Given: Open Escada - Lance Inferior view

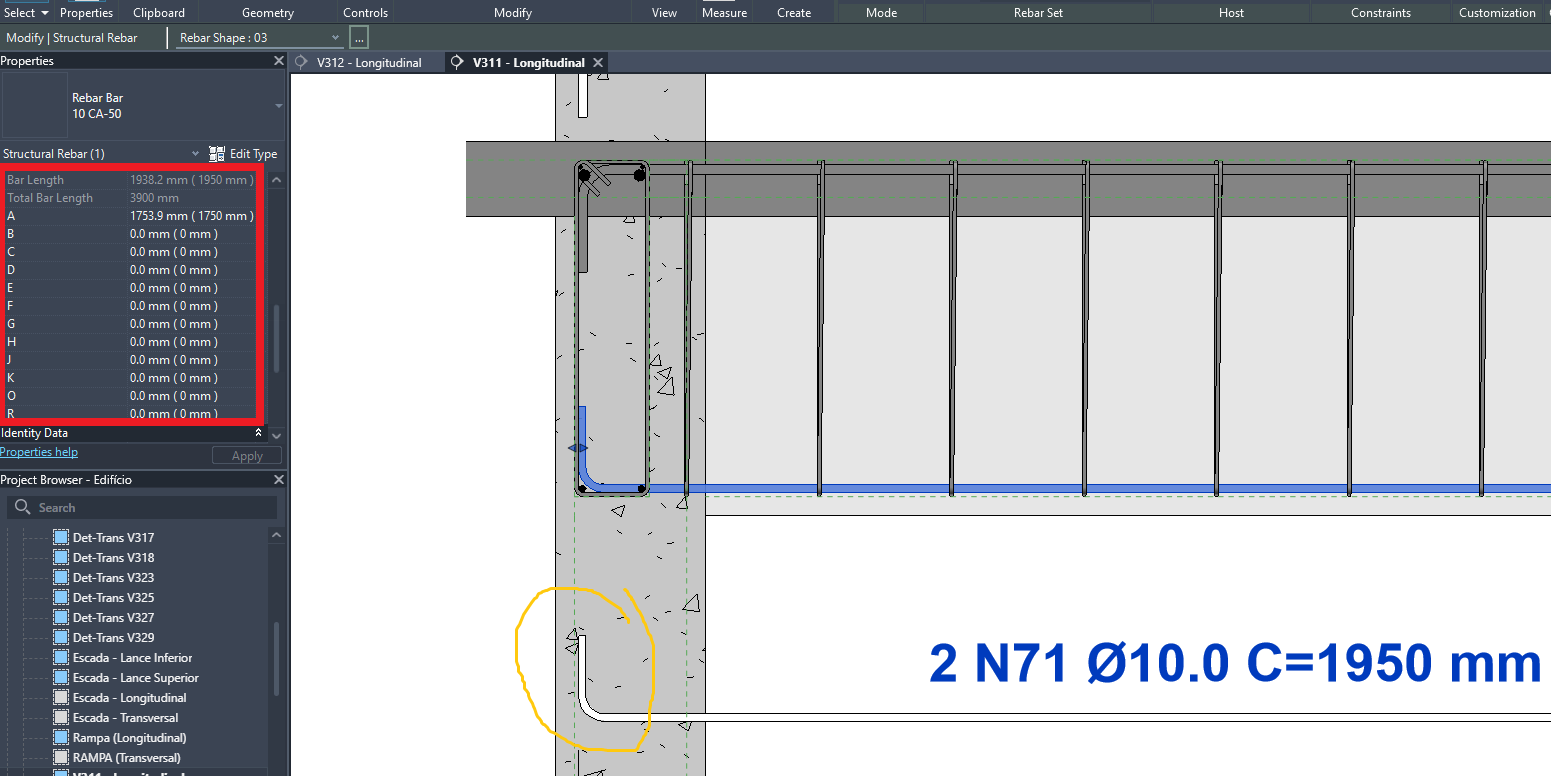Looking at the screenshot, I should 132,658.
